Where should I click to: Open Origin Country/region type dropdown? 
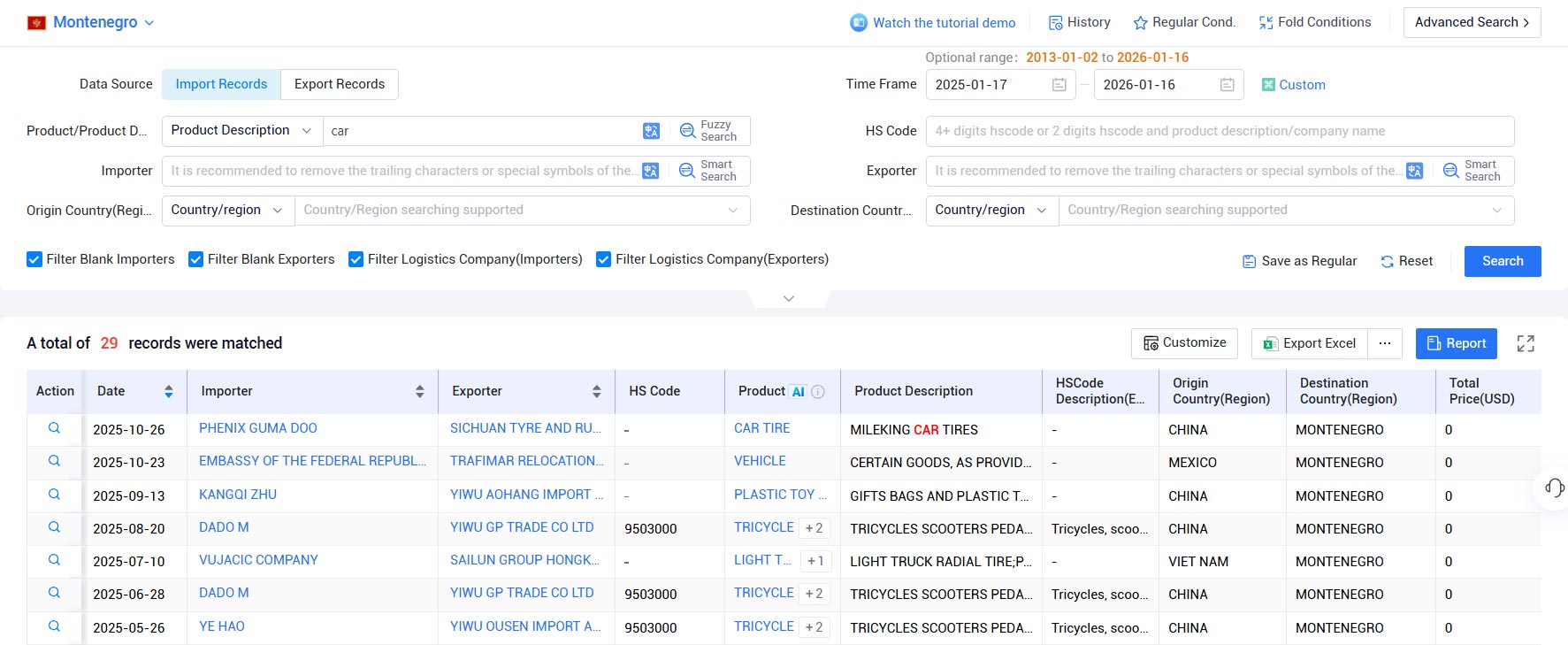[x=228, y=211]
